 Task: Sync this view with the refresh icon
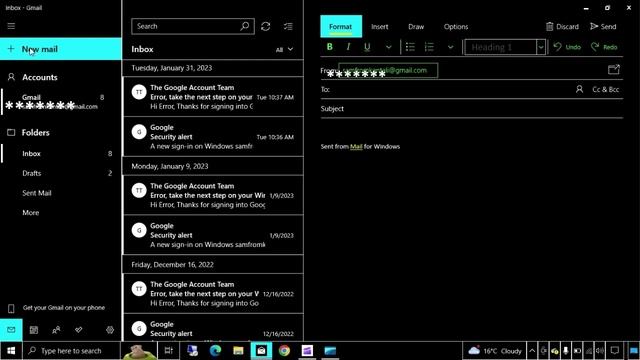click(266, 26)
